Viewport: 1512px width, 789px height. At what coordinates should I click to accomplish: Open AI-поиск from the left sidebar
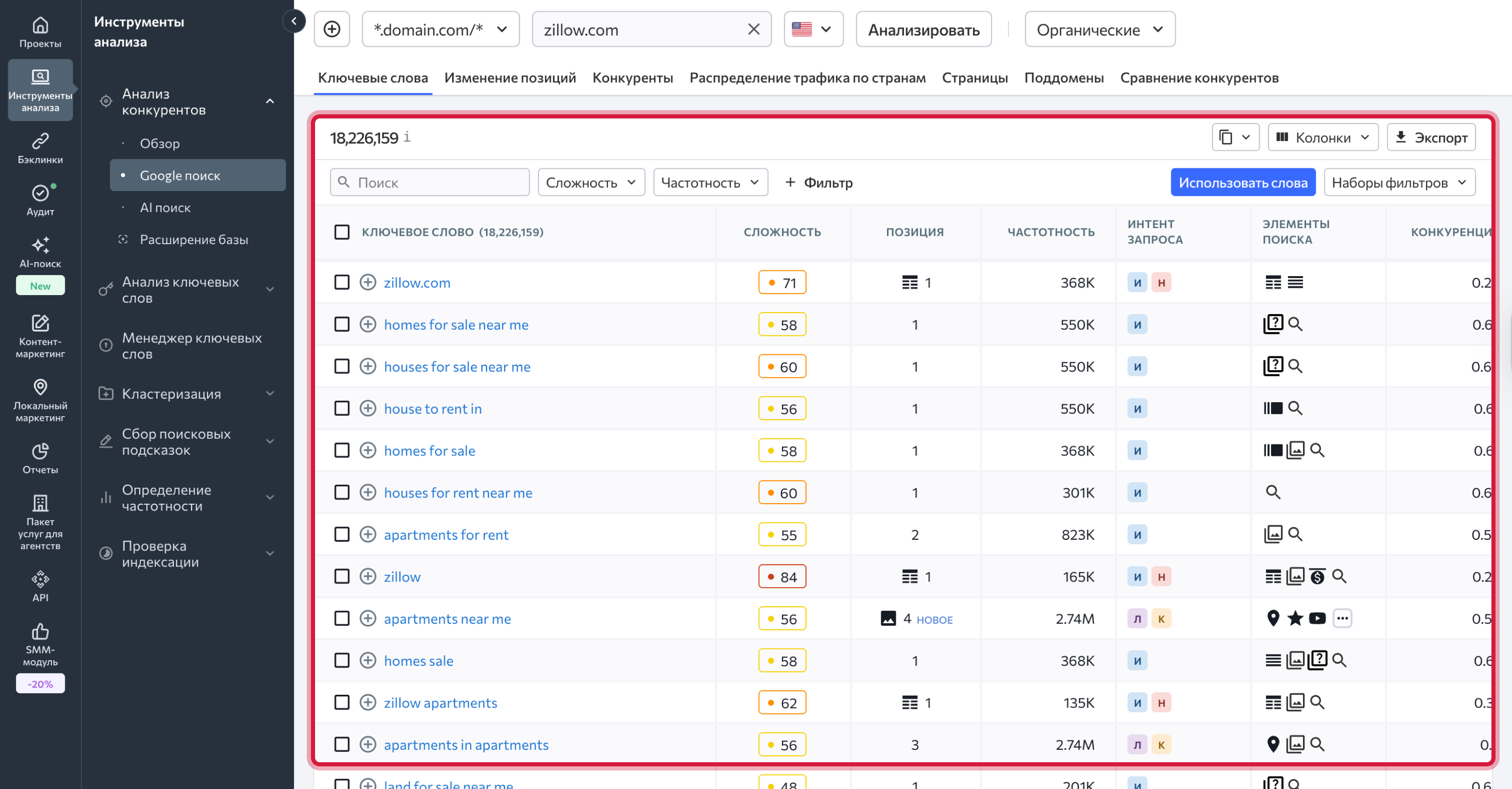click(39, 252)
